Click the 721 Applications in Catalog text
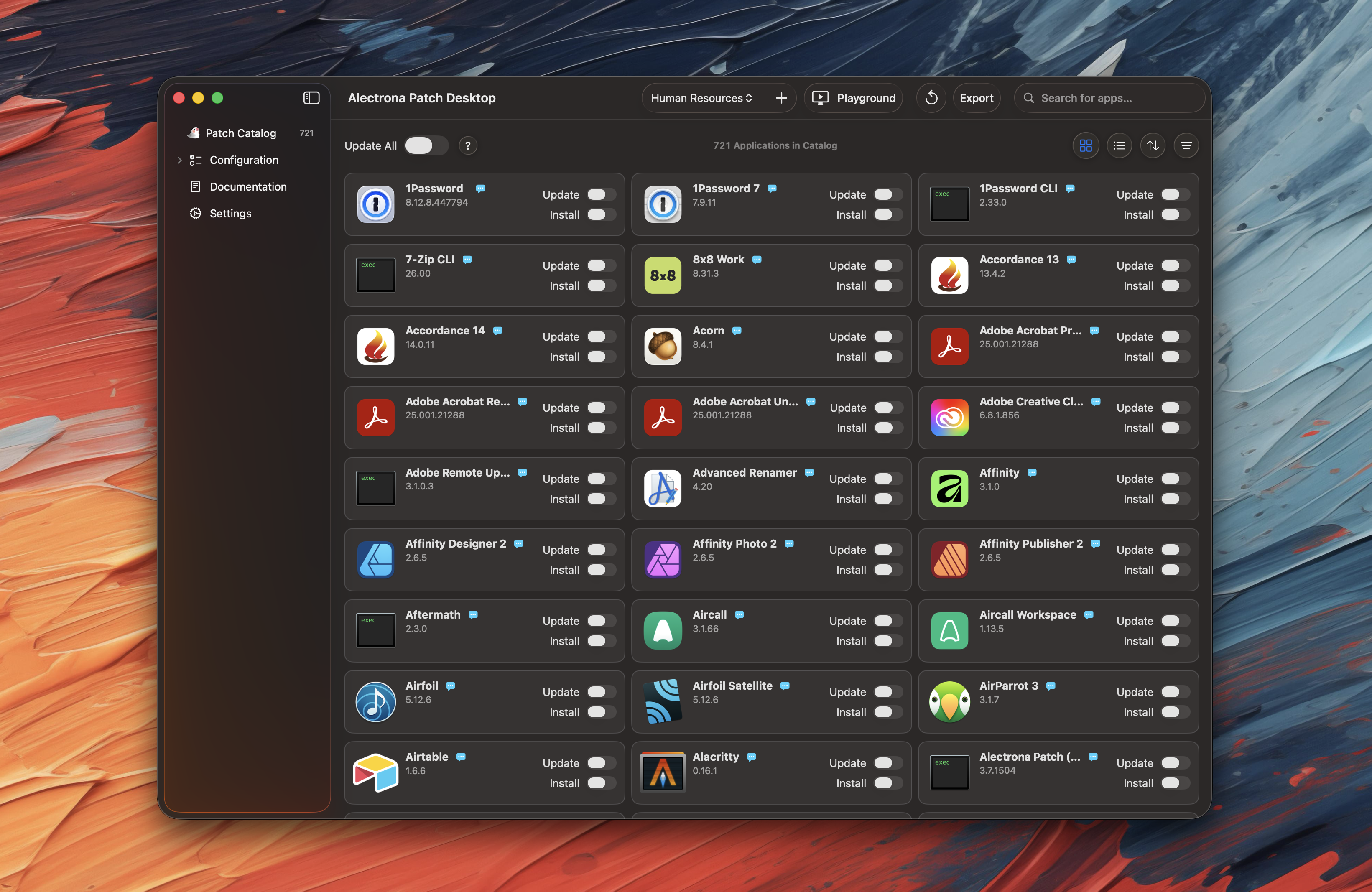Image resolution: width=1372 pixels, height=892 pixels. [775, 146]
